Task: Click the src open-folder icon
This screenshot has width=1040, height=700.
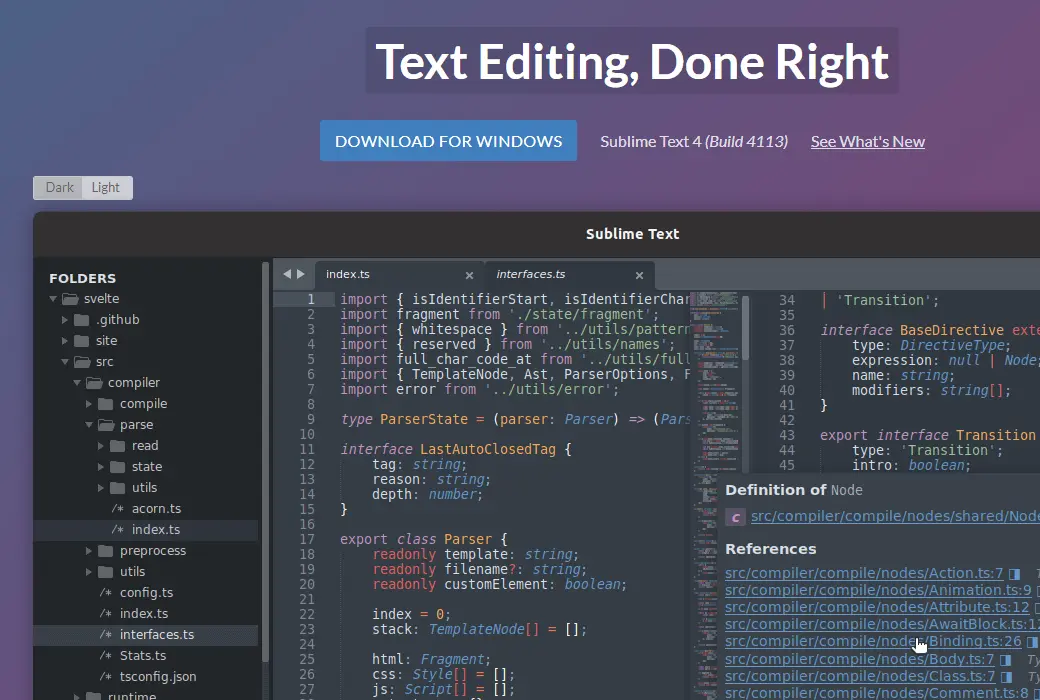Action: 82,362
